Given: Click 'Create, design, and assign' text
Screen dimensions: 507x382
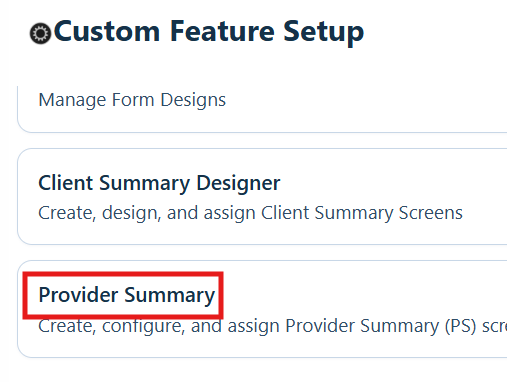Looking at the screenshot, I should [x=146, y=213].
